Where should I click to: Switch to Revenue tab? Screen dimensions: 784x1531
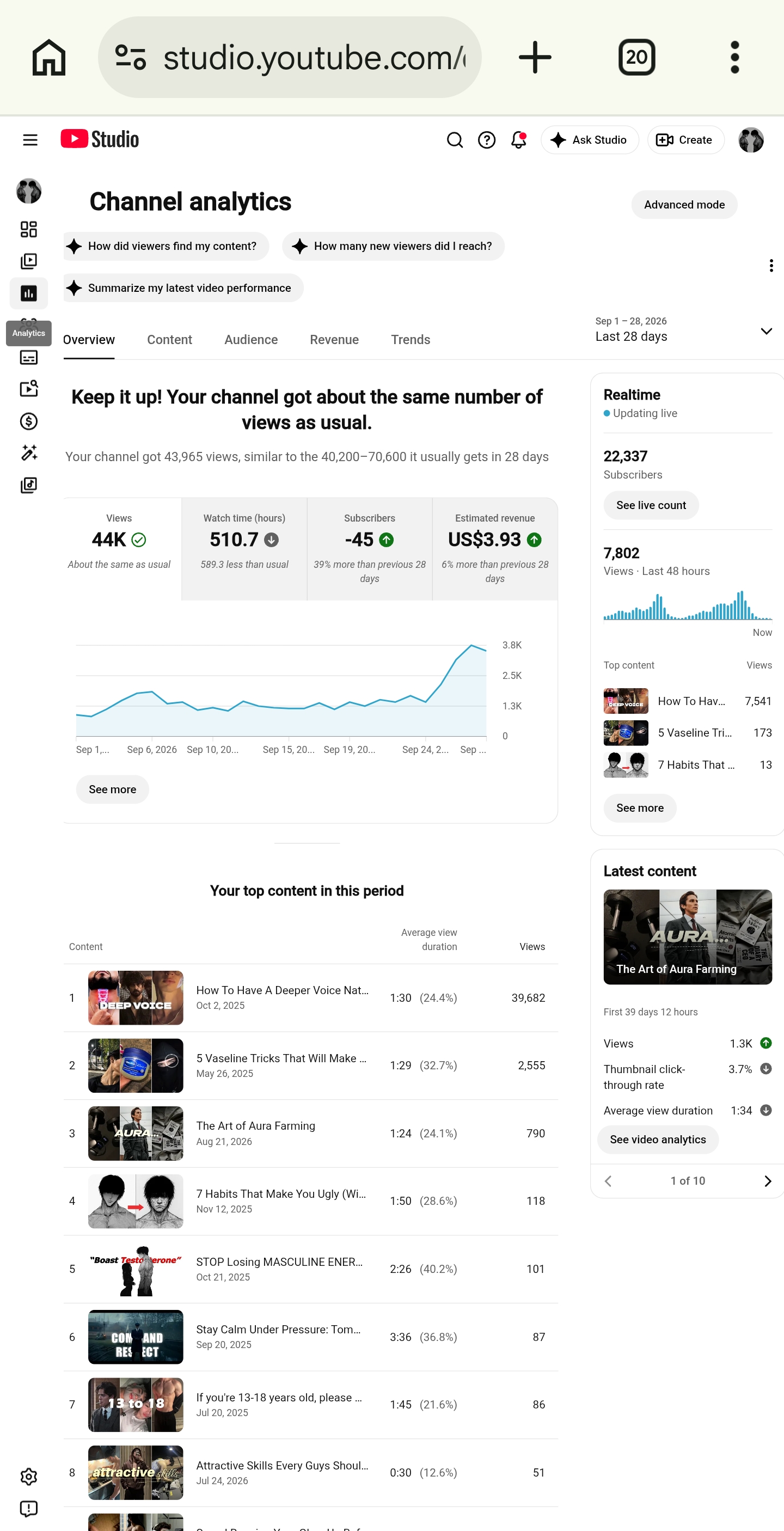tap(334, 340)
